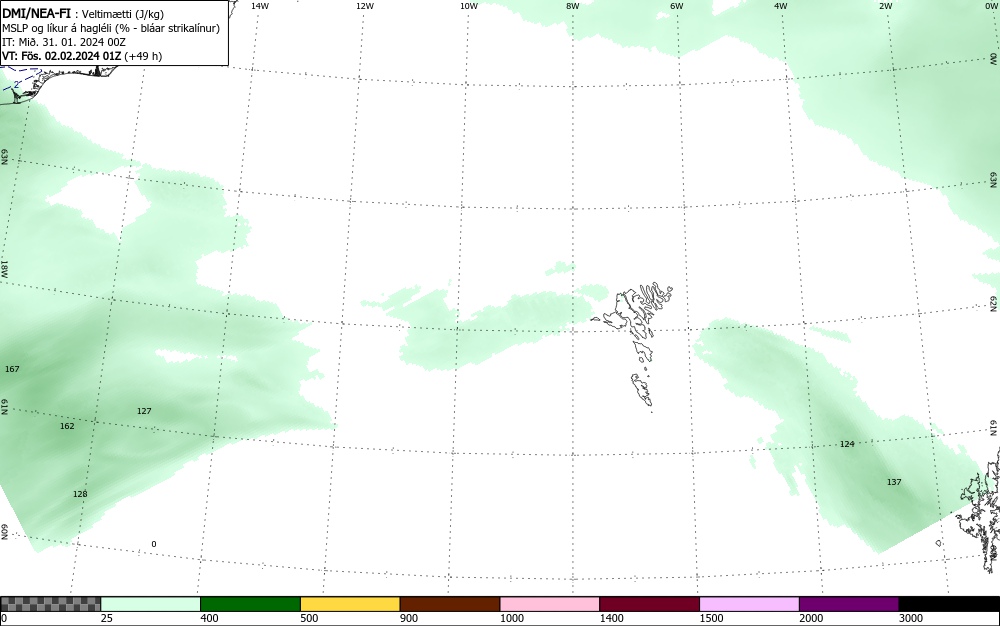Click the maroon legend swatch for 1400
The width and height of the screenshot is (1000, 626).
(649, 604)
